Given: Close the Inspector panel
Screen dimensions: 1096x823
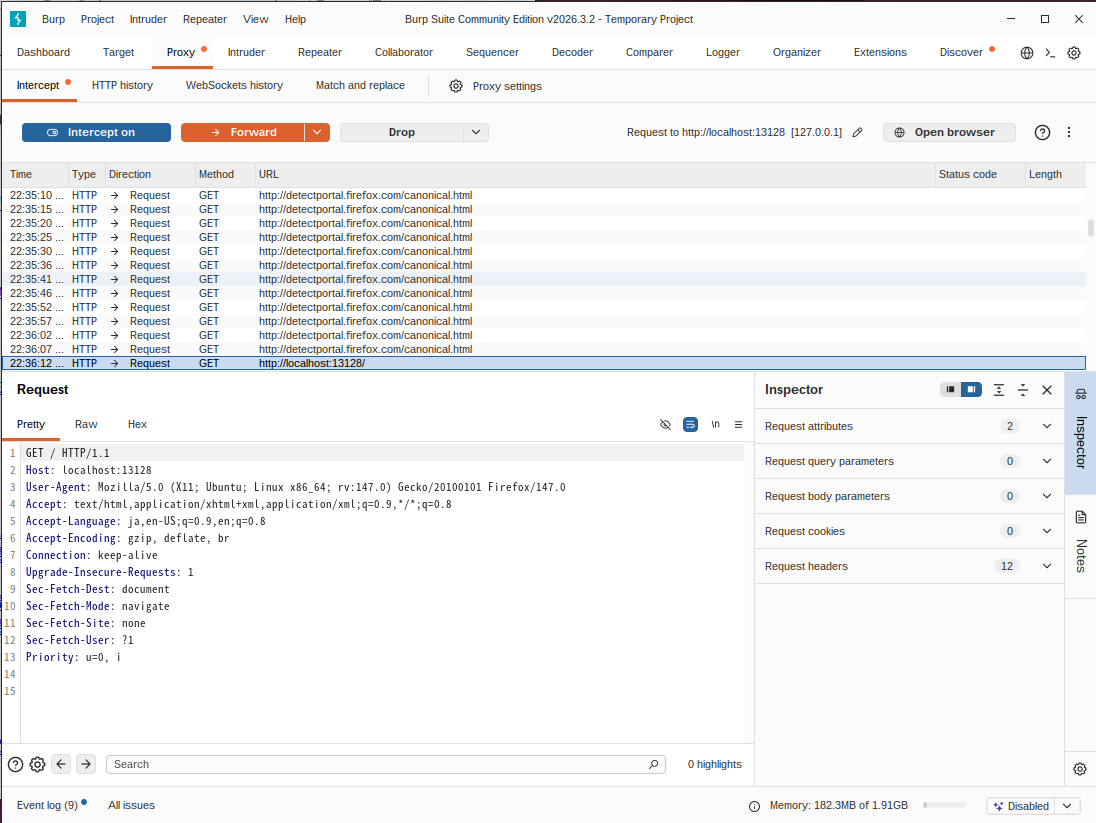Looking at the screenshot, I should point(1047,390).
